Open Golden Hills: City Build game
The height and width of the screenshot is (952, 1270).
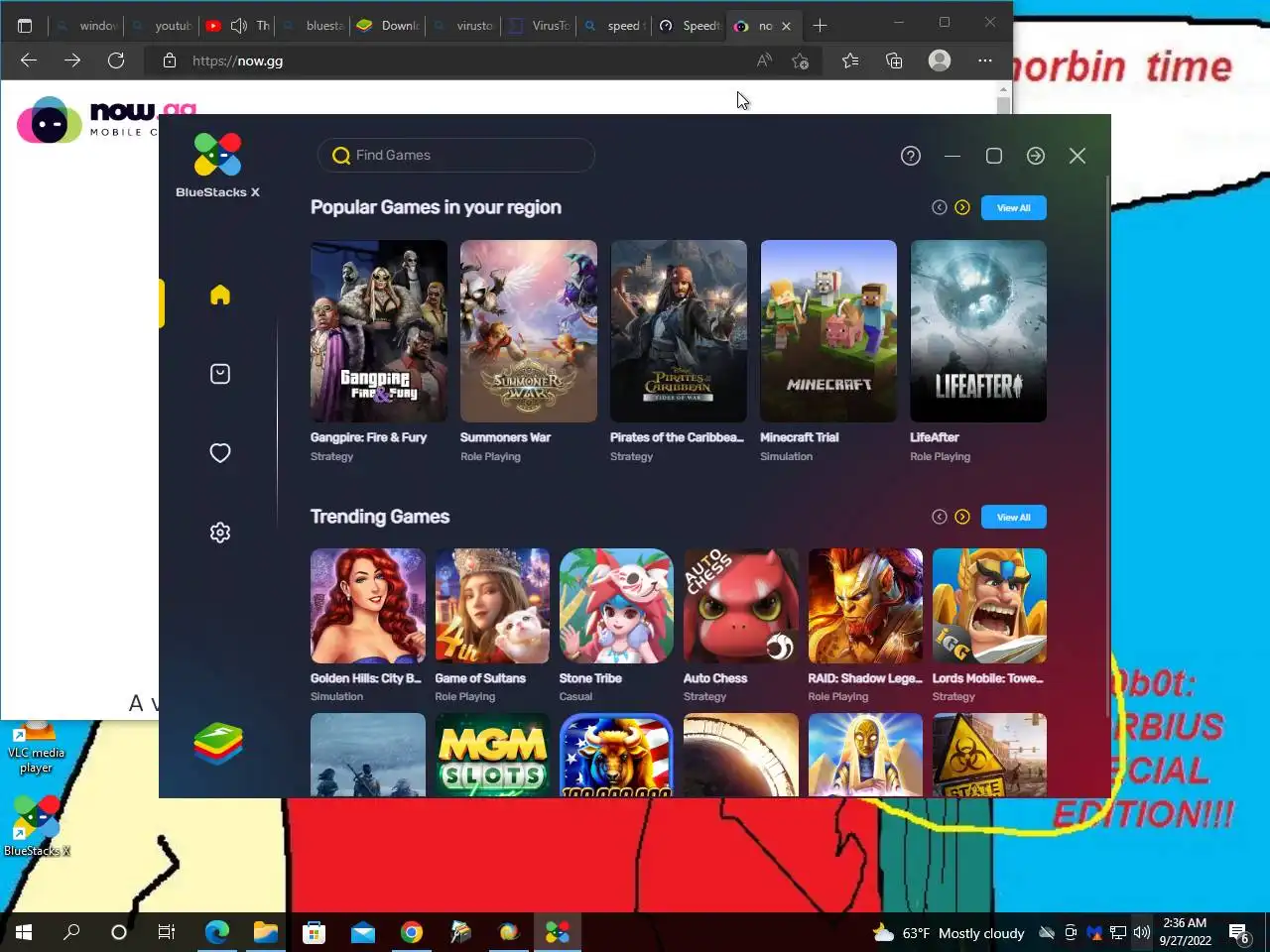[368, 606]
